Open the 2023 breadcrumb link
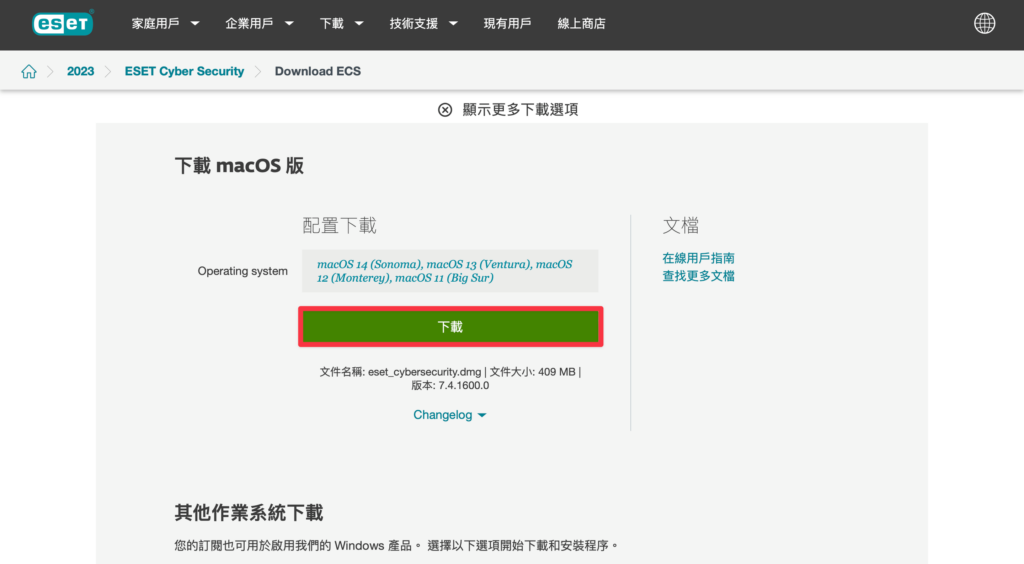 tap(80, 71)
